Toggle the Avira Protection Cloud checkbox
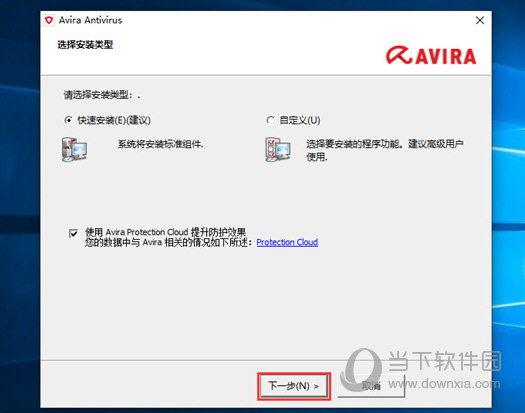The height and width of the screenshot is (413, 525). (x=73, y=233)
